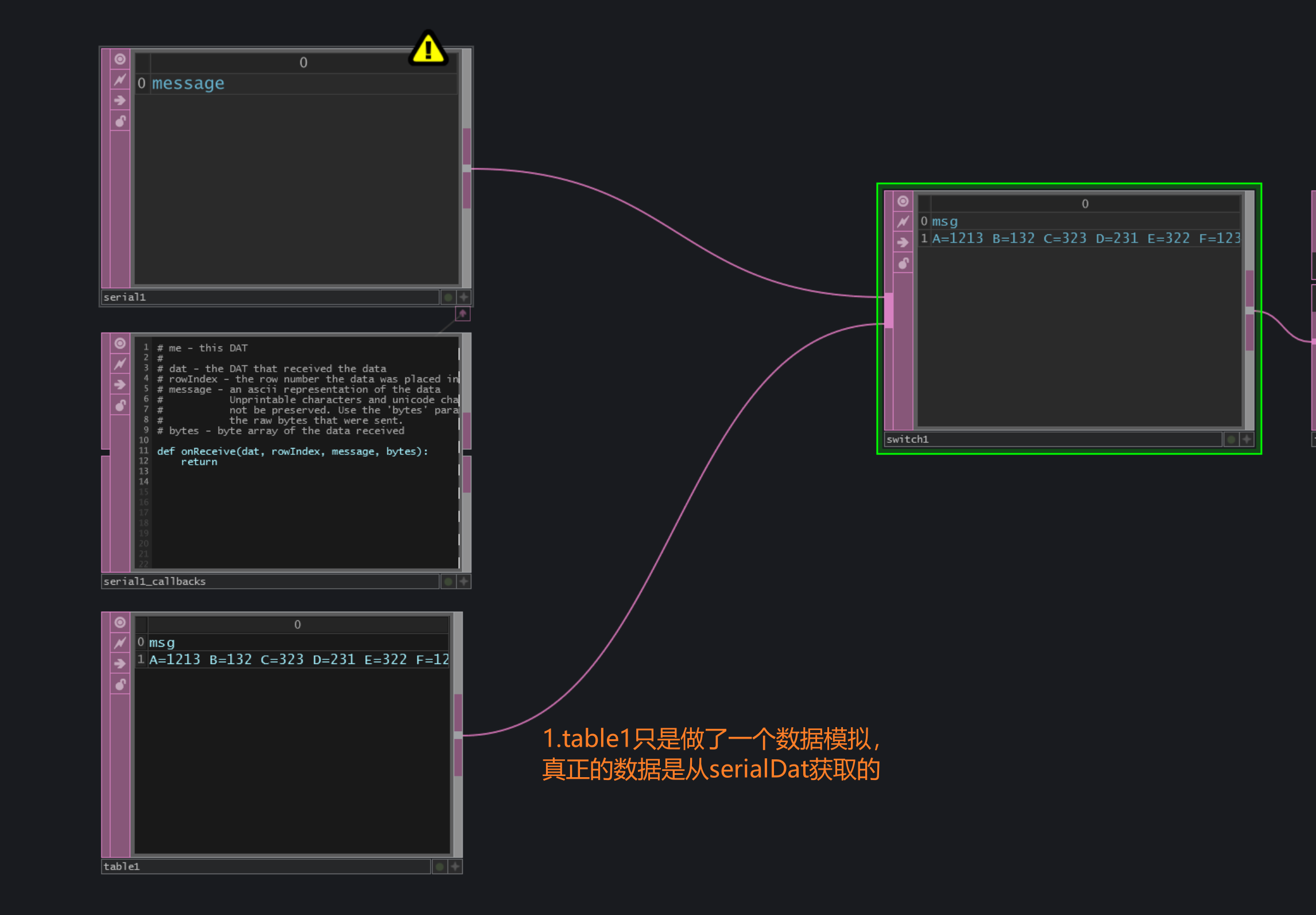Click the bypass lightning flag on table1
The image size is (1316, 915).
[120, 643]
